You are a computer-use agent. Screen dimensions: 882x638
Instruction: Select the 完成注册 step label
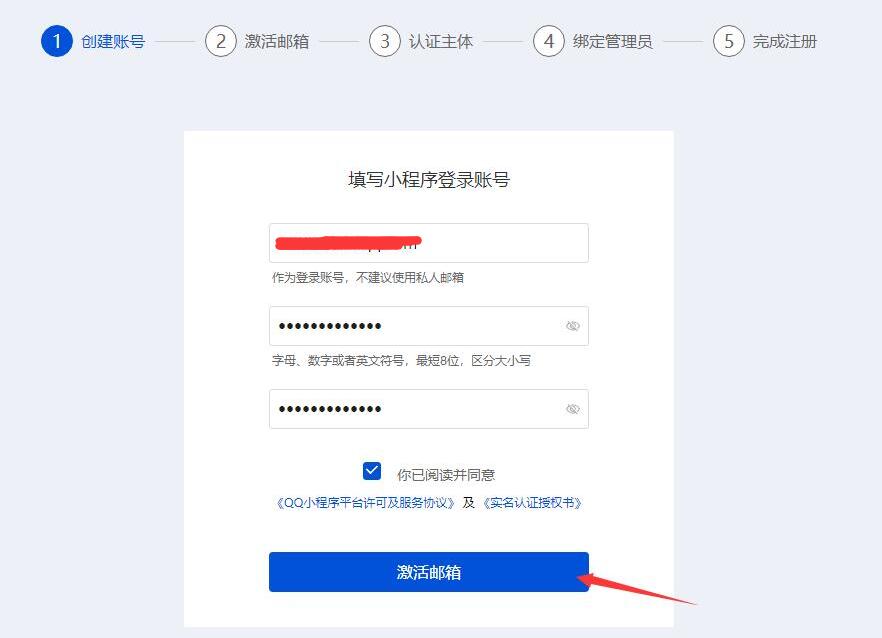click(x=785, y=42)
